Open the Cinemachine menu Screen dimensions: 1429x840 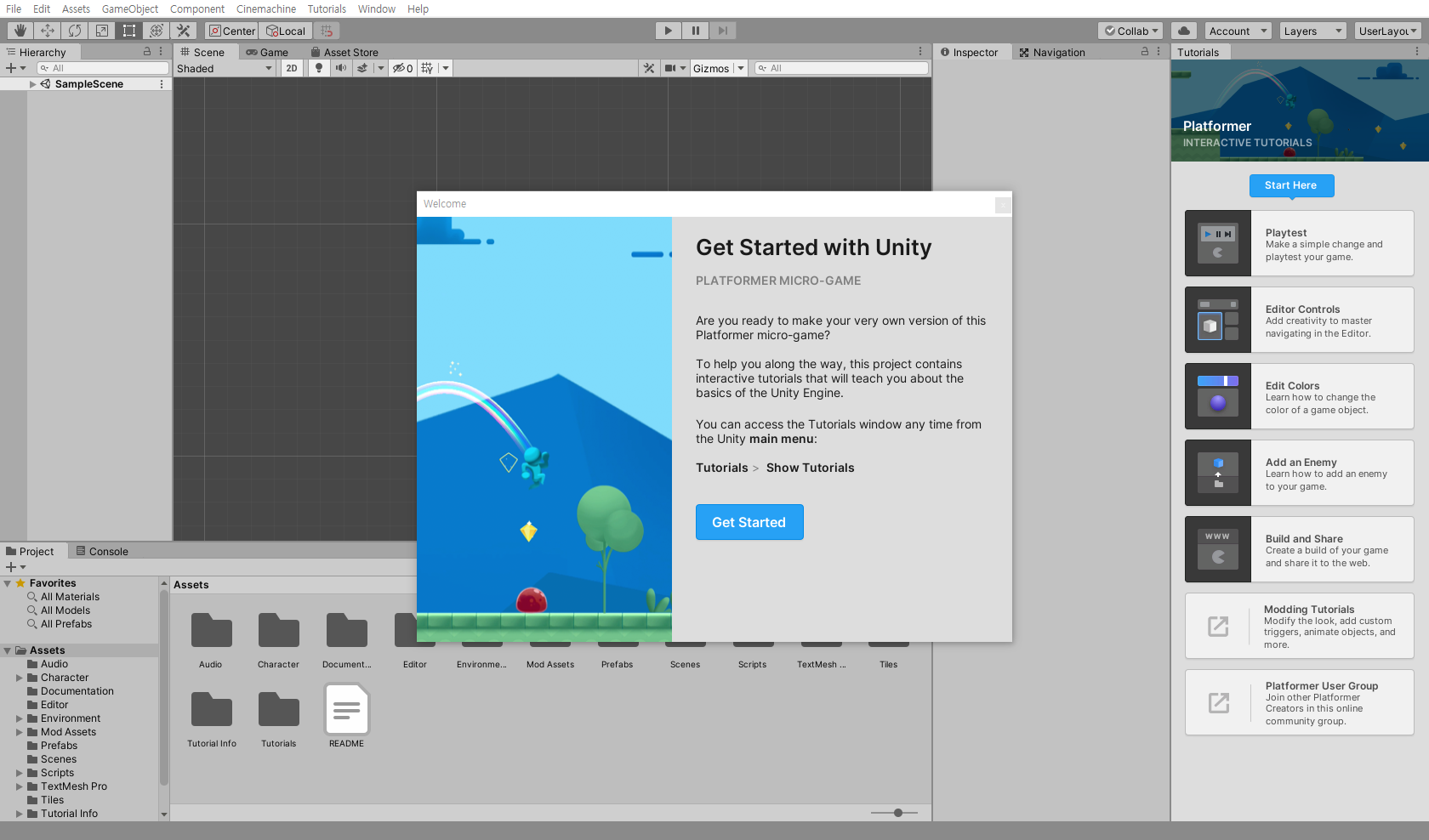click(266, 9)
